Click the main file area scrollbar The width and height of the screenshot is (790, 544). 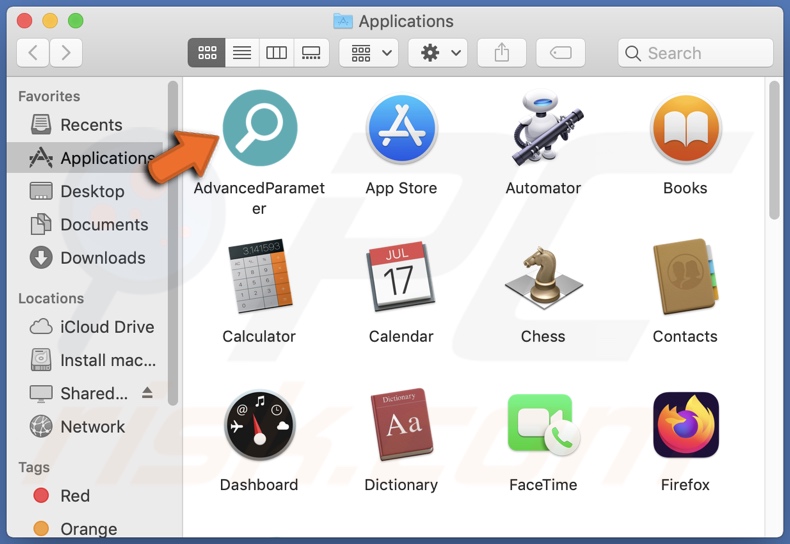click(774, 150)
